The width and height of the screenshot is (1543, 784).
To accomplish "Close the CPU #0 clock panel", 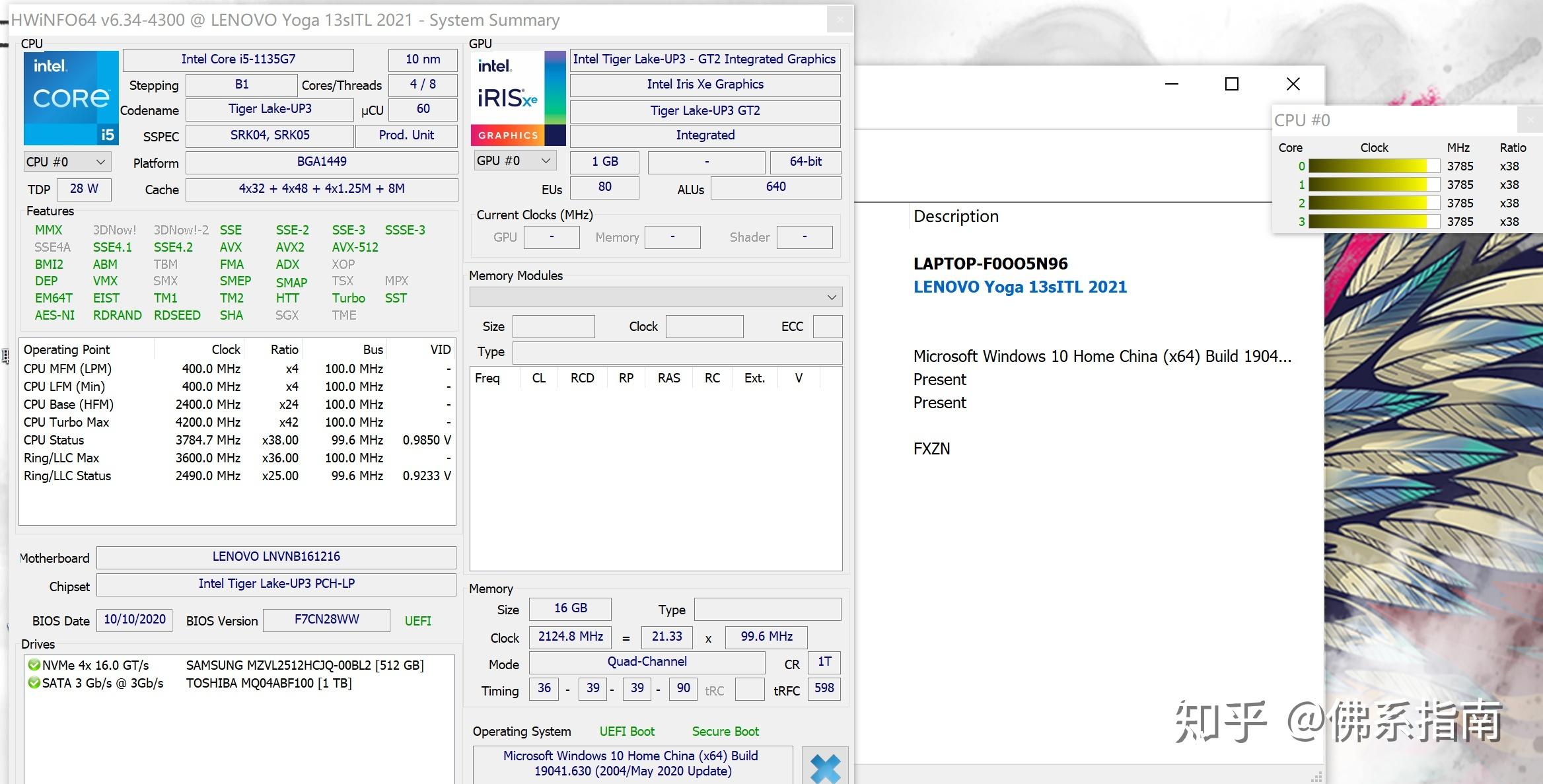I will 1530,120.
